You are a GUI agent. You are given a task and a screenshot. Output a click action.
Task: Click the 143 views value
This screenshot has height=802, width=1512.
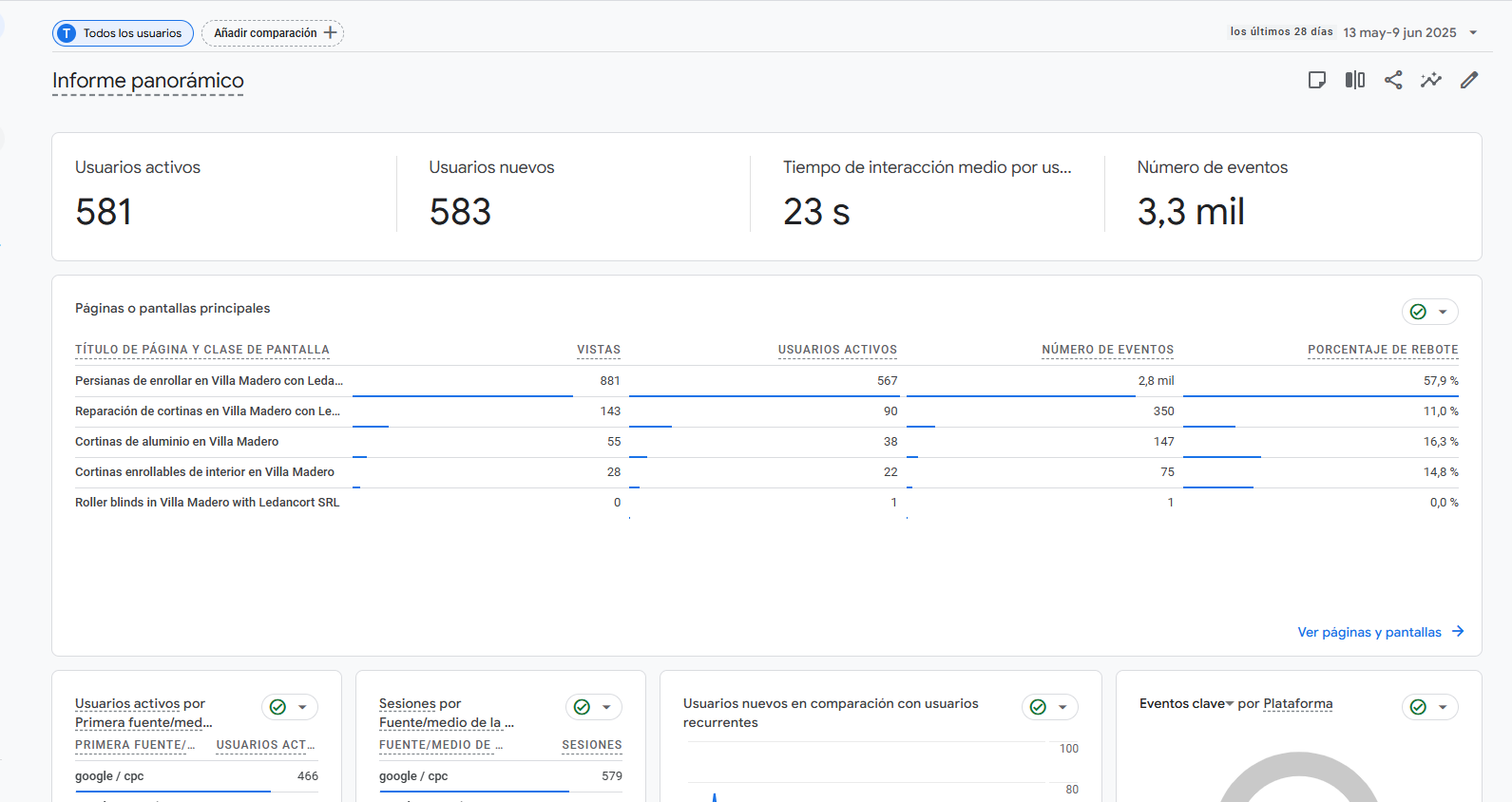[610, 411]
